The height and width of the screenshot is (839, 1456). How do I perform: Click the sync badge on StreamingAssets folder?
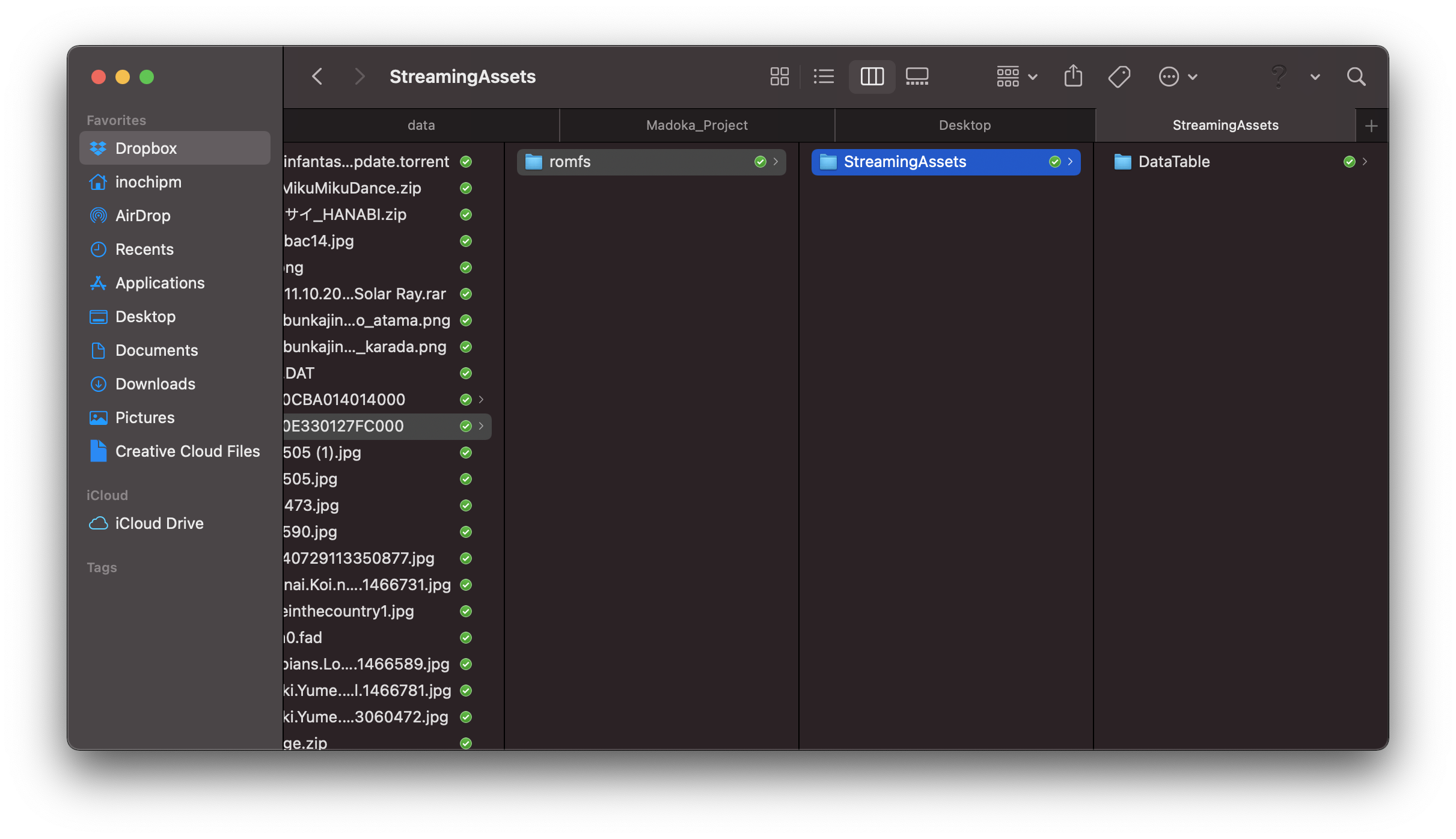point(1055,162)
